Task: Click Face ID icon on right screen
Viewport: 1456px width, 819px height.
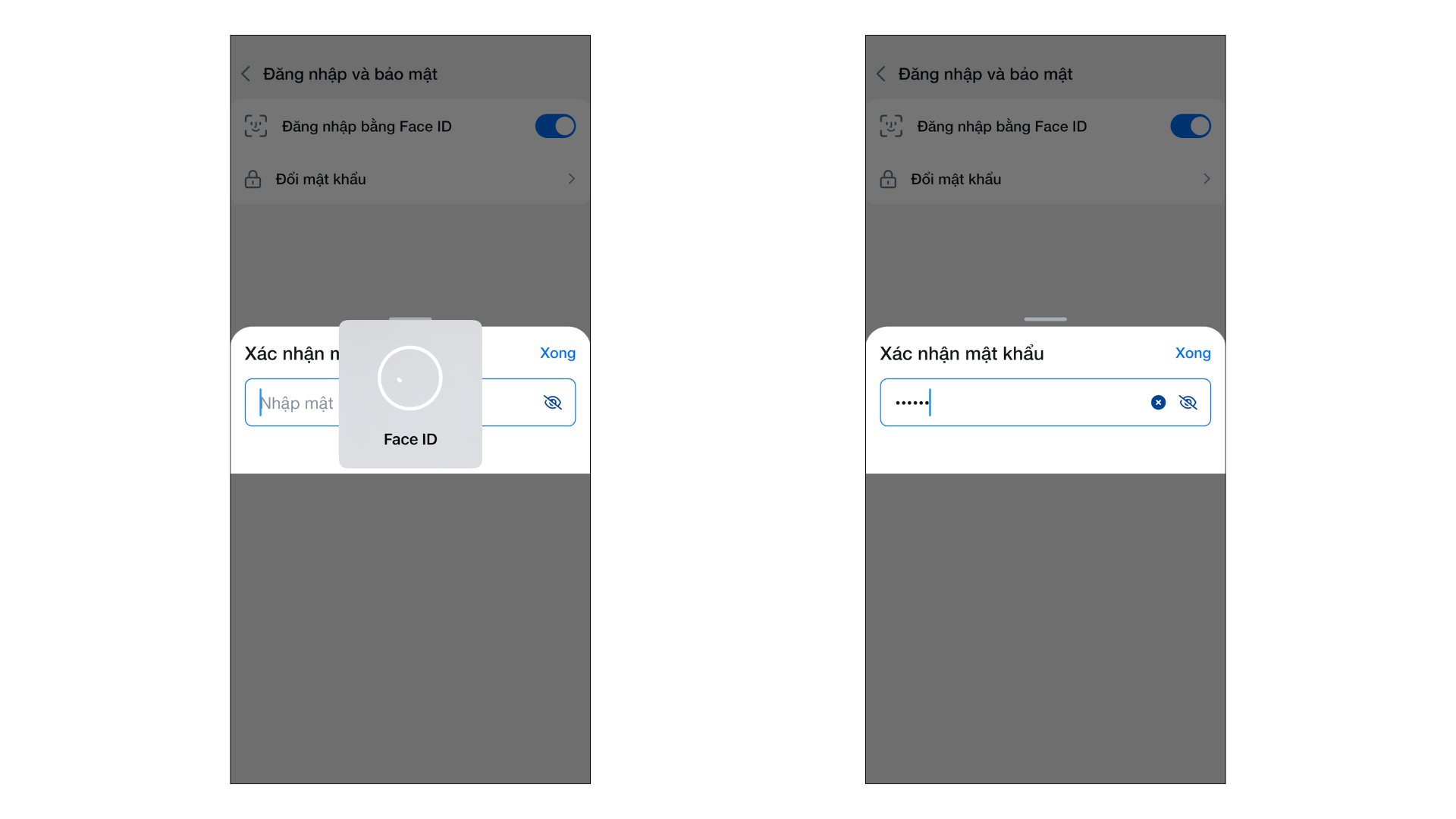Action: click(891, 126)
